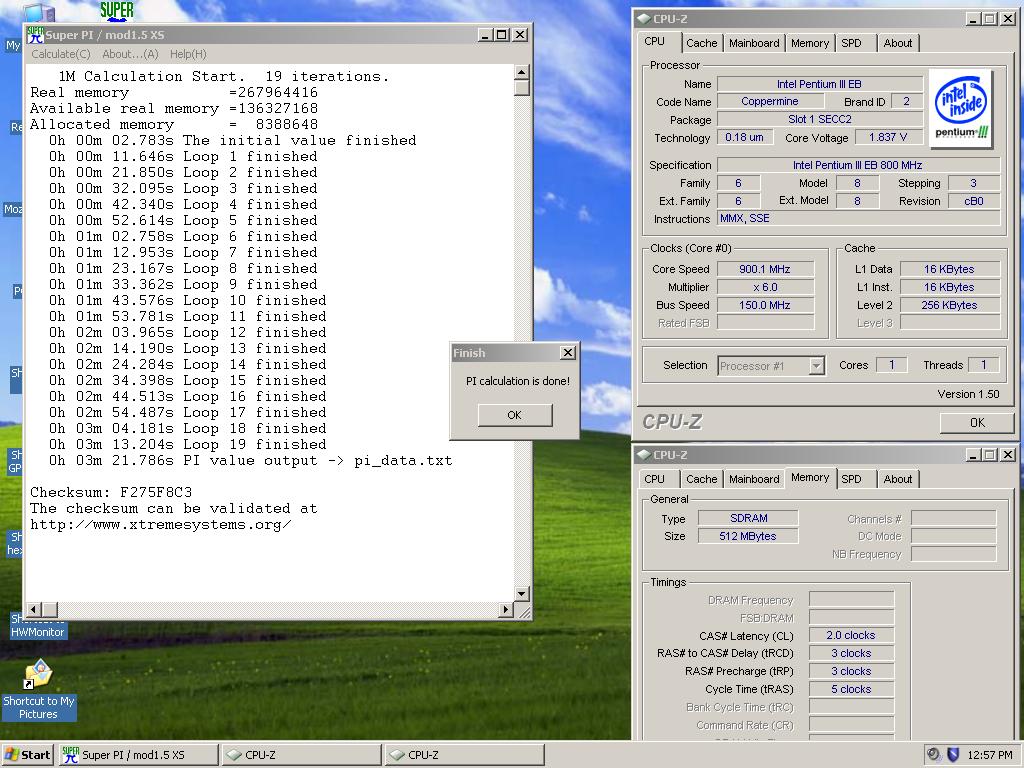This screenshot has width=1024, height=768.
Task: Click OK in the Finish dialog
Action: click(x=515, y=415)
